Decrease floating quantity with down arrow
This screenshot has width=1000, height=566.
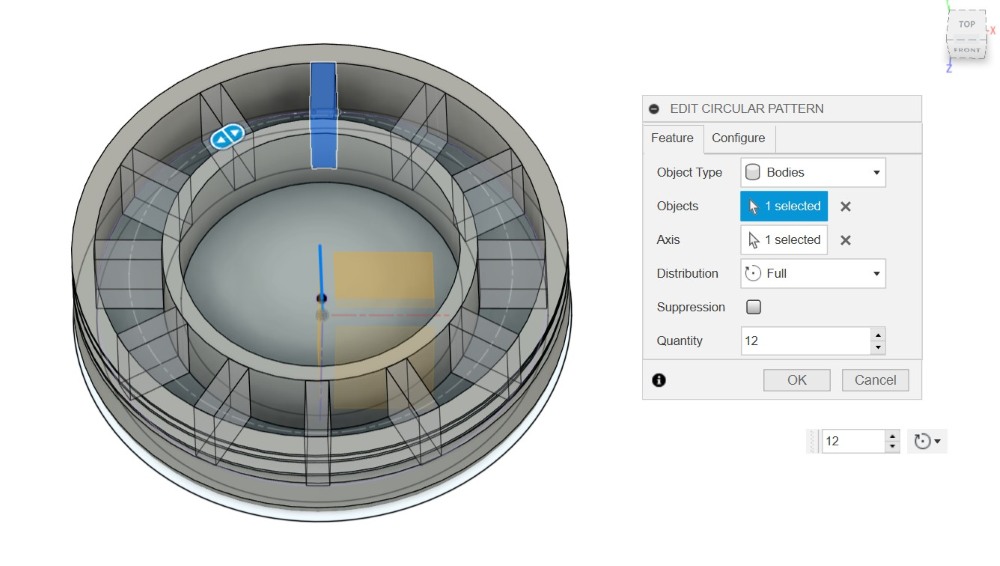[x=893, y=447]
